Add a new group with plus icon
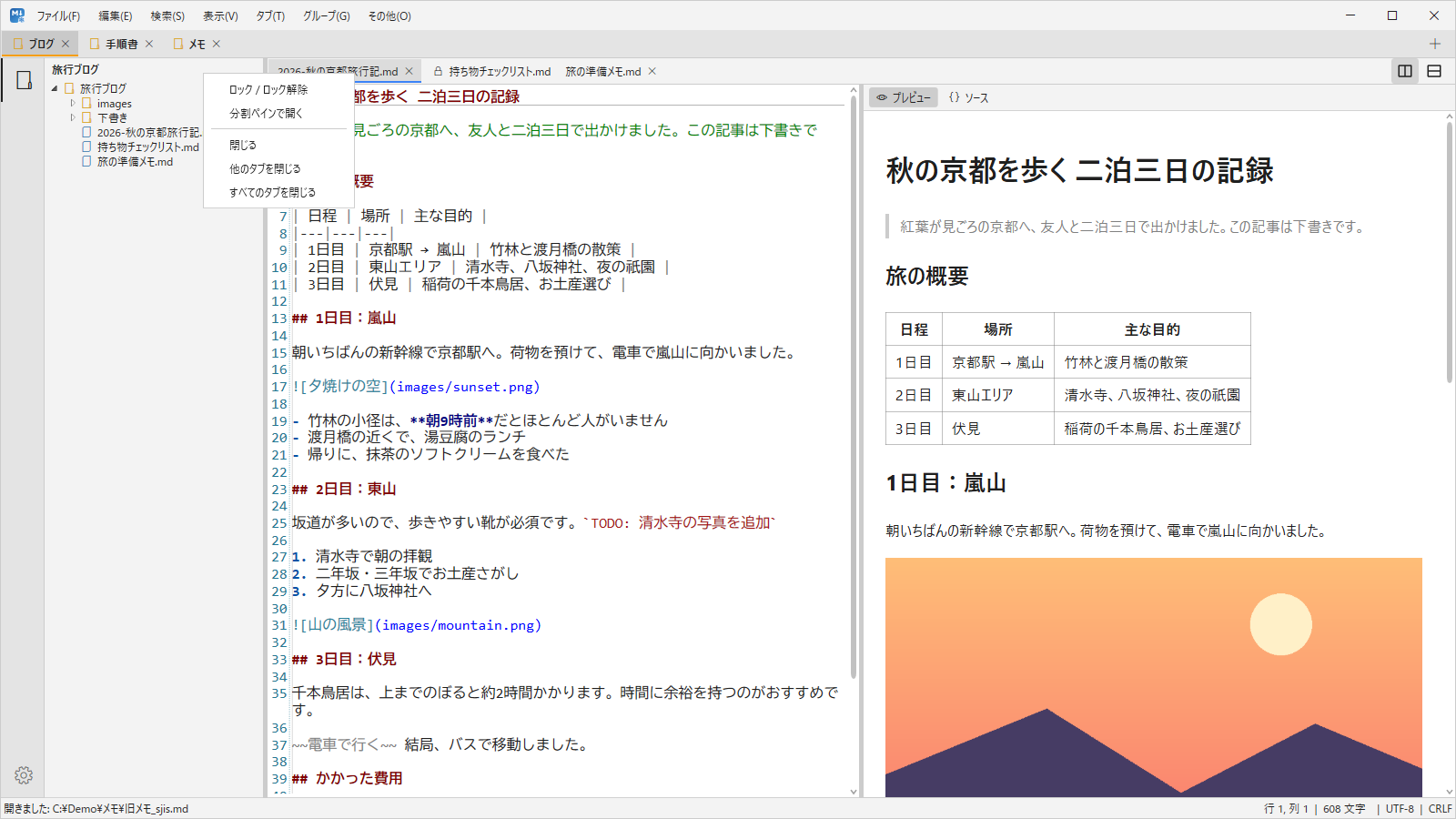The height and width of the screenshot is (819, 1456). [x=1435, y=44]
